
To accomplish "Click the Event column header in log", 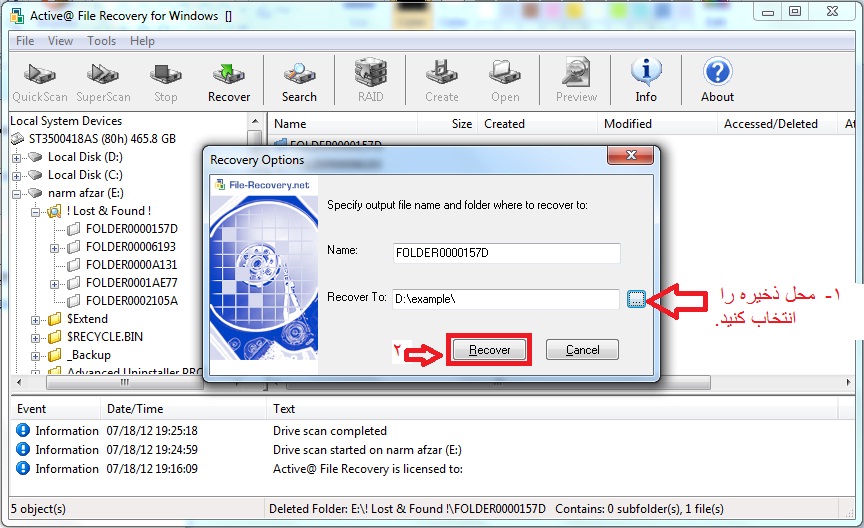I will tap(56, 409).
